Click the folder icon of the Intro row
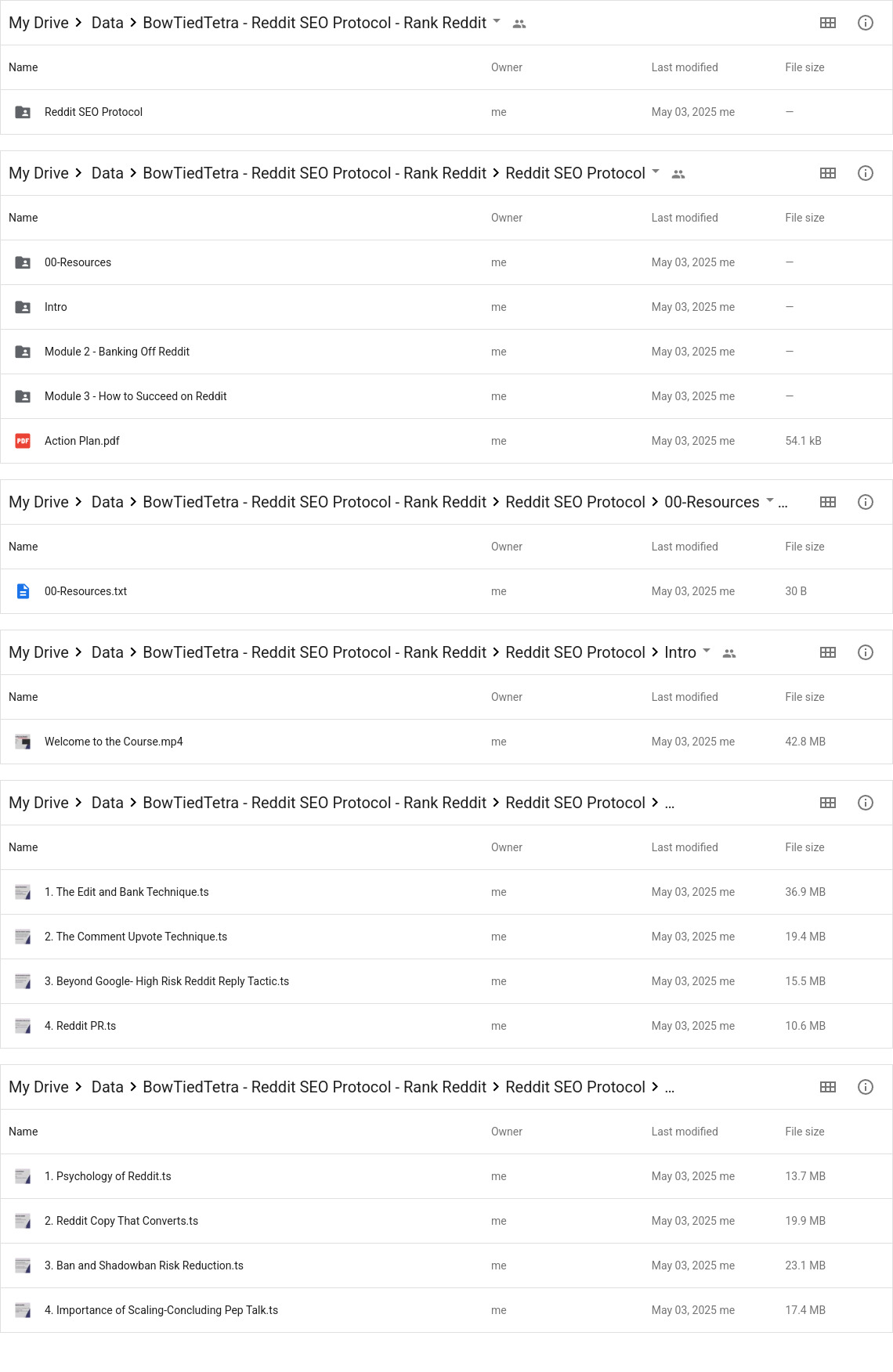Image resolution: width=893 pixels, height=1372 pixels. [23, 307]
